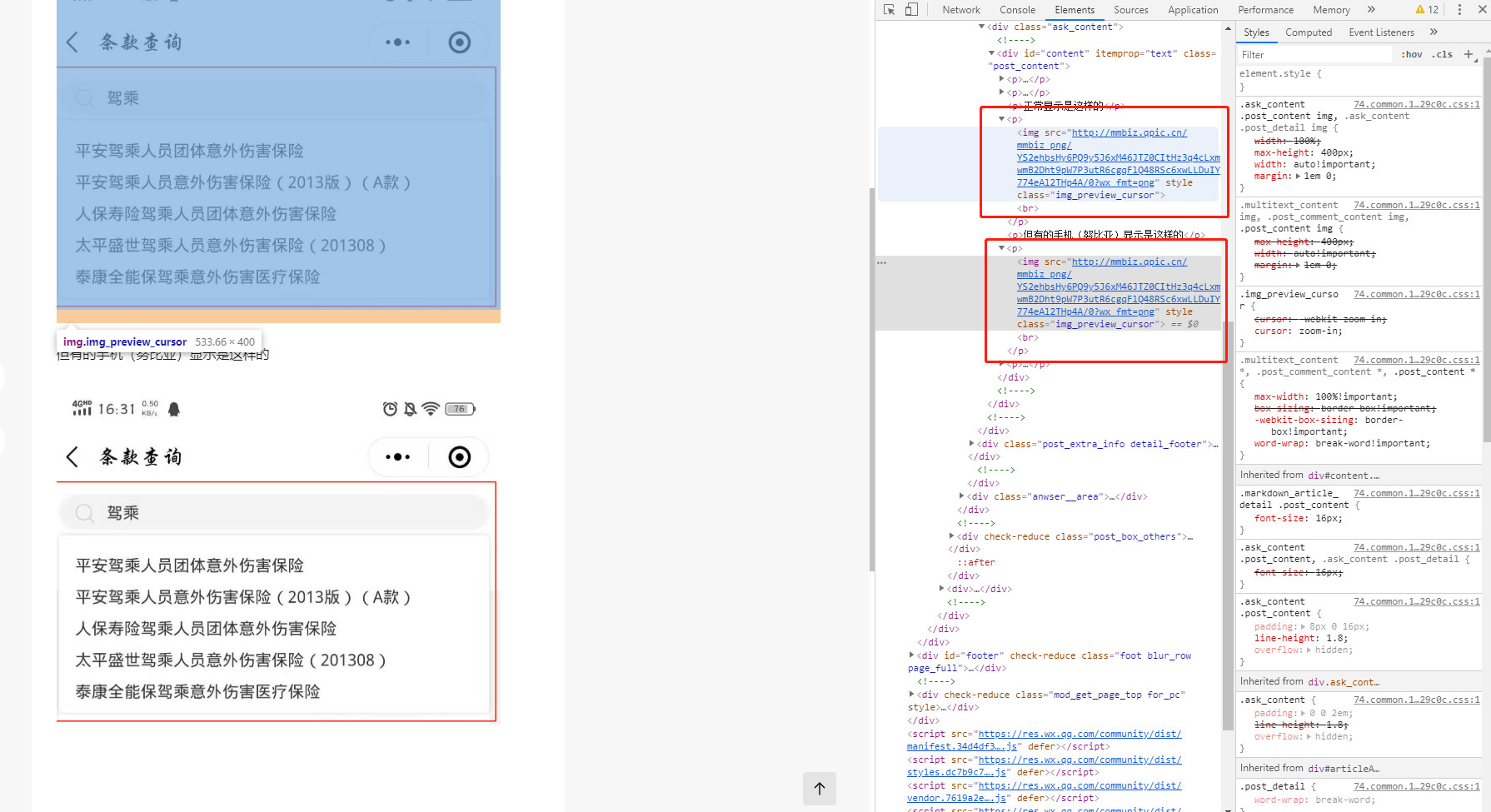Focus the styles Filter input field
1491x812 pixels.
click(x=1314, y=55)
